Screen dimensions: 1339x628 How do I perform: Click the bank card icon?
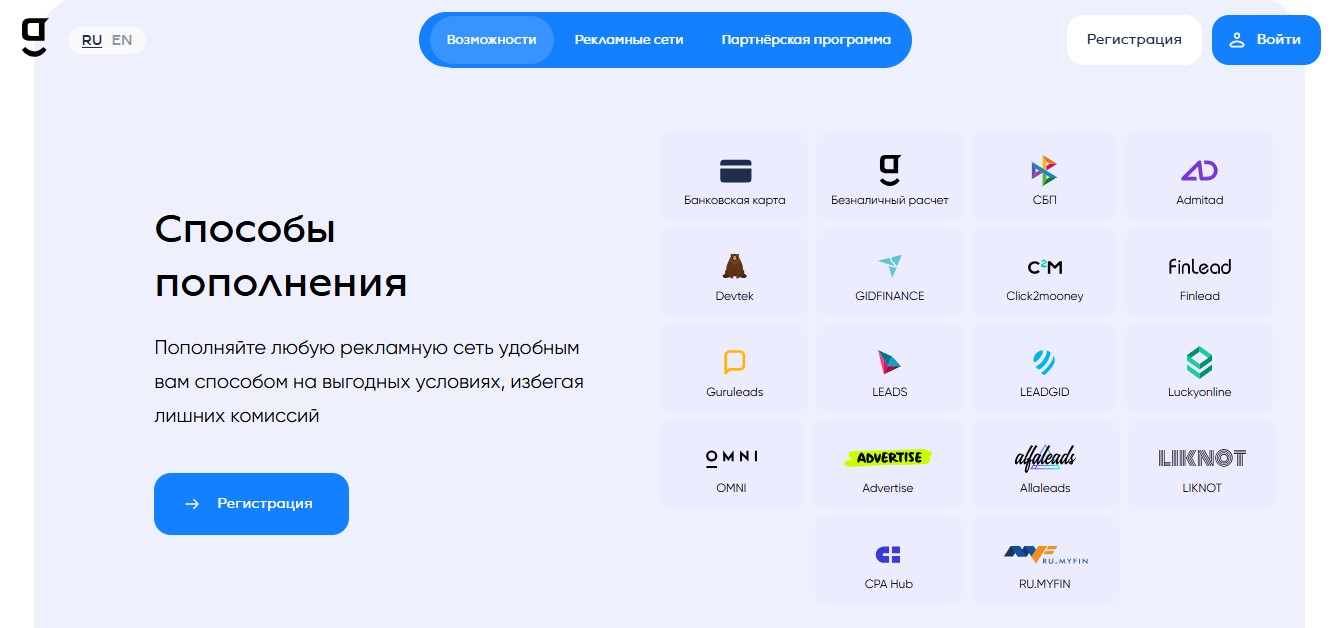point(735,170)
